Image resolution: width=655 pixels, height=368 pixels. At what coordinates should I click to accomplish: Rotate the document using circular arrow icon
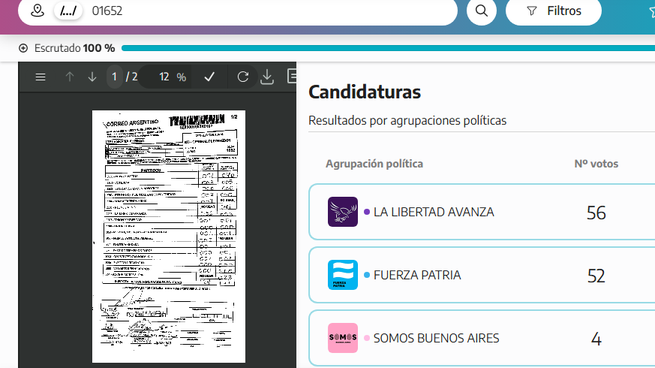[243, 77]
